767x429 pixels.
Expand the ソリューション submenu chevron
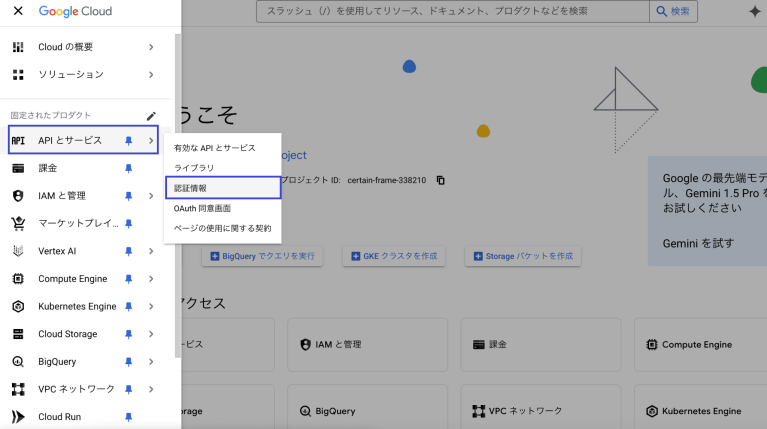[x=151, y=75]
